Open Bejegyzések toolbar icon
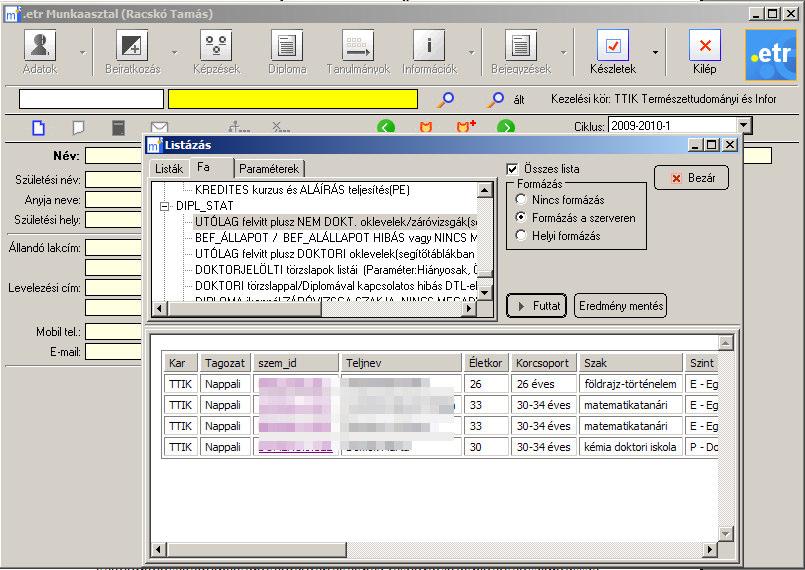This screenshot has width=805, height=570. click(521, 46)
